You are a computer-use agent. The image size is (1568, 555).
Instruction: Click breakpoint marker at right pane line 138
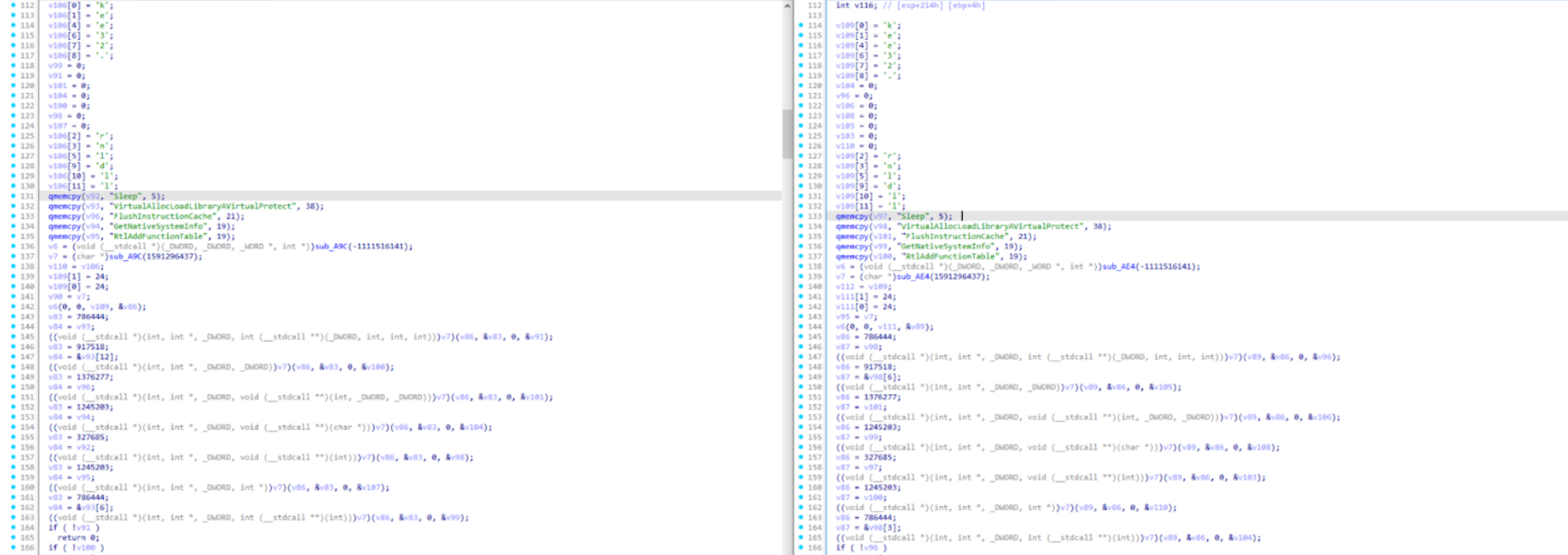[x=801, y=267]
